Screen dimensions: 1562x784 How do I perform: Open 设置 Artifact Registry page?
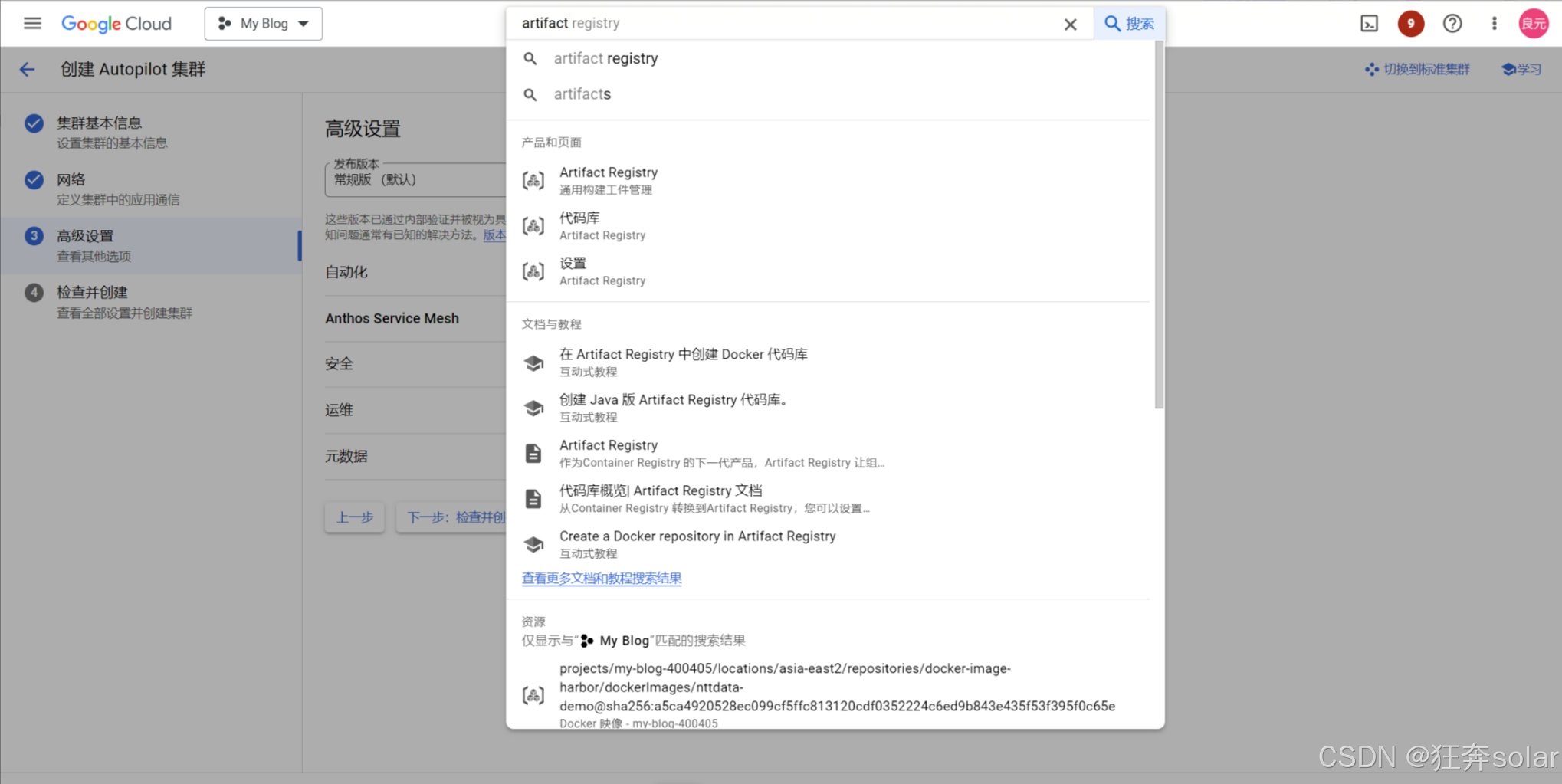click(x=828, y=271)
